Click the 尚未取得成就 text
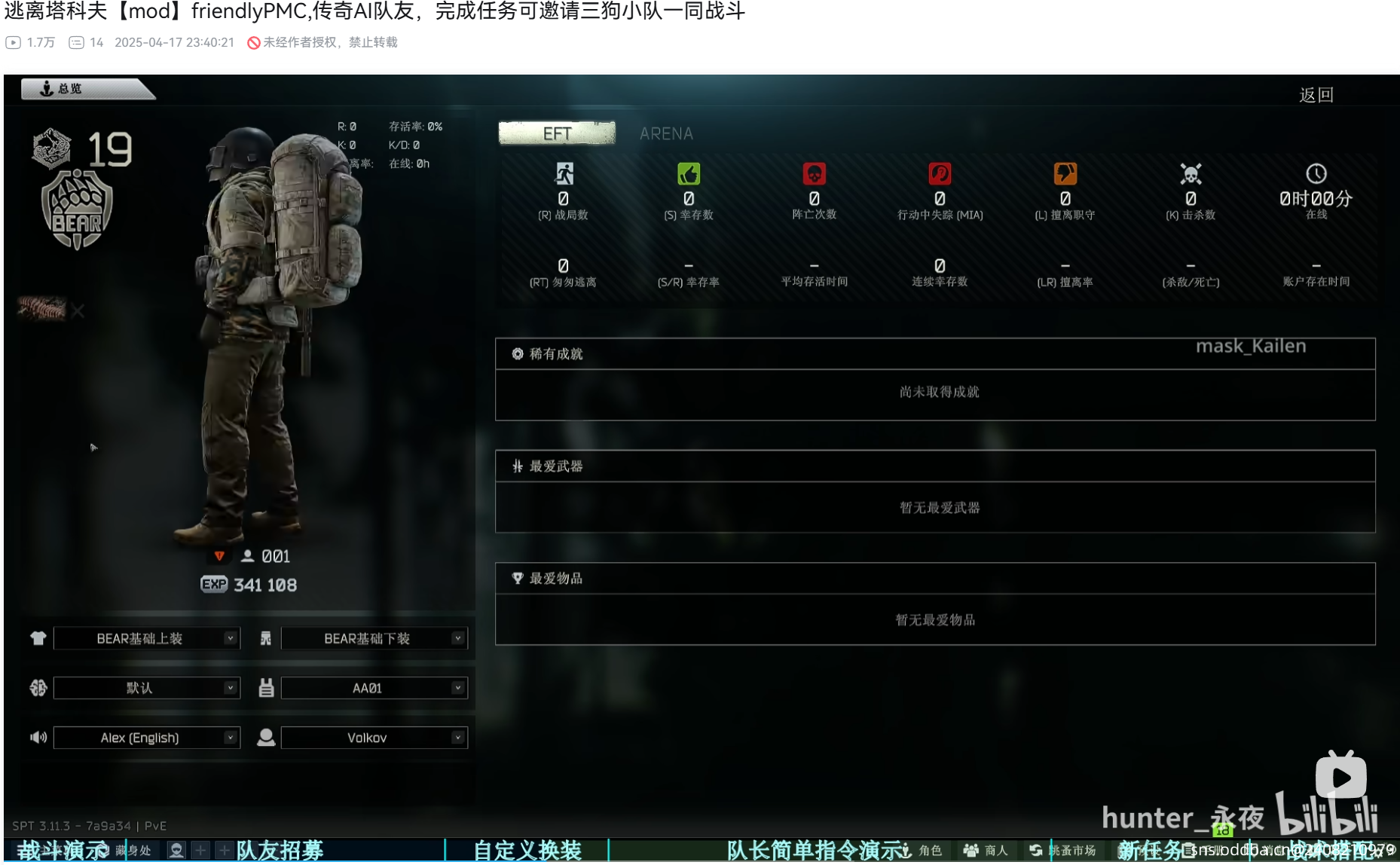The width and height of the screenshot is (1400, 865). [939, 392]
